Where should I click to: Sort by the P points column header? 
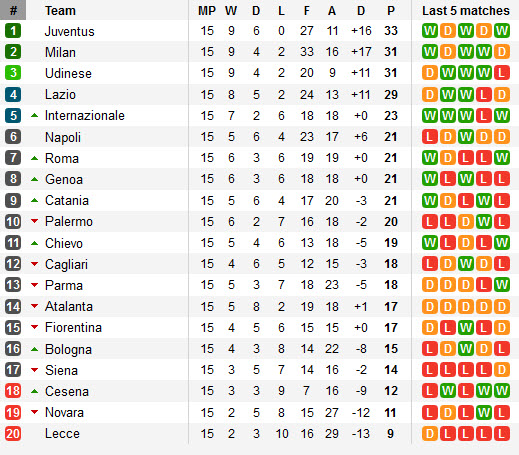[391, 11]
